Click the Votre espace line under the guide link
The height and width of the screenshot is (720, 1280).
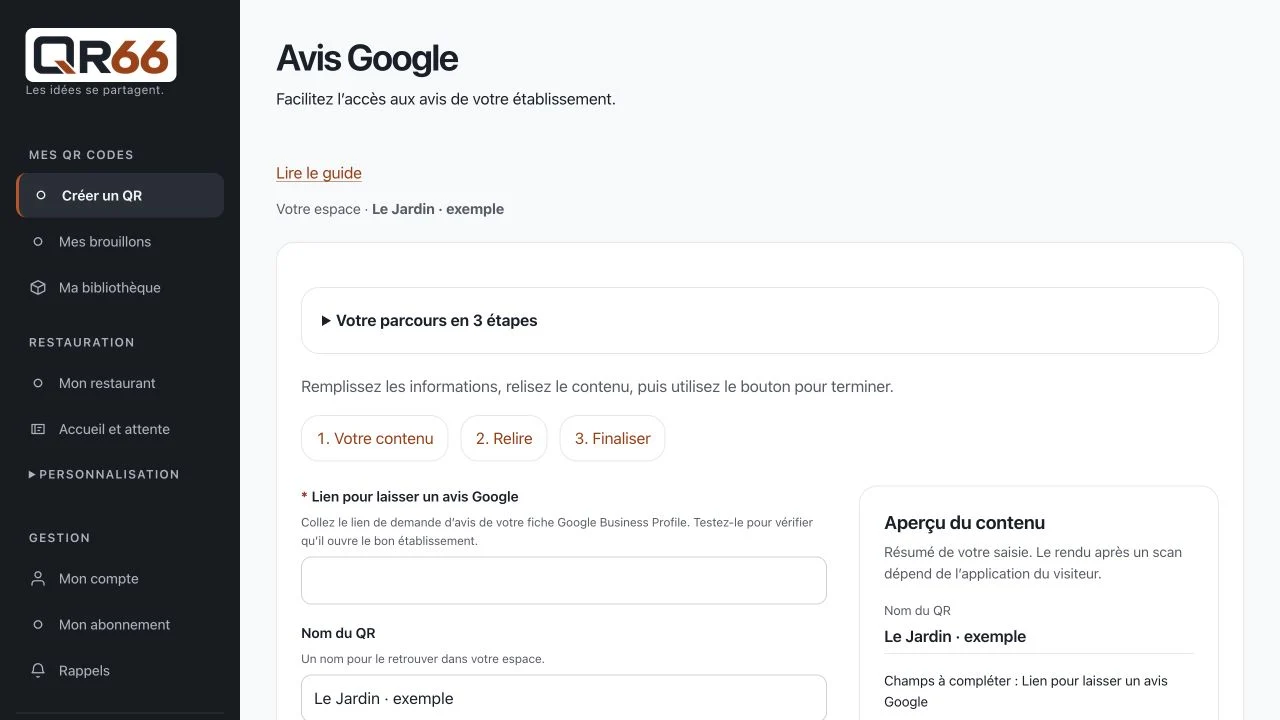[x=390, y=209]
